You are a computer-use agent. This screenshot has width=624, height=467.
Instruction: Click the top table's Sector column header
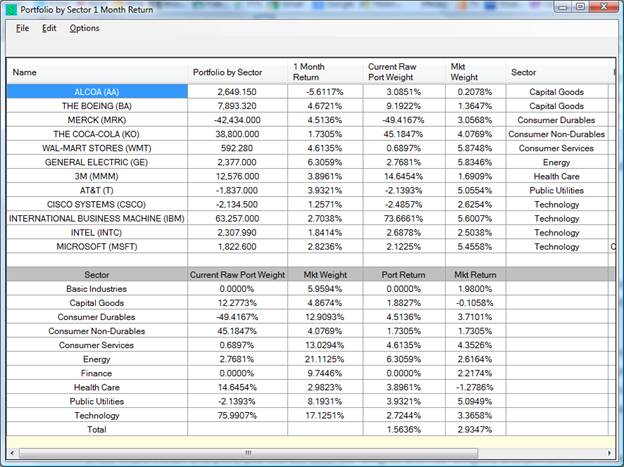click(555, 72)
